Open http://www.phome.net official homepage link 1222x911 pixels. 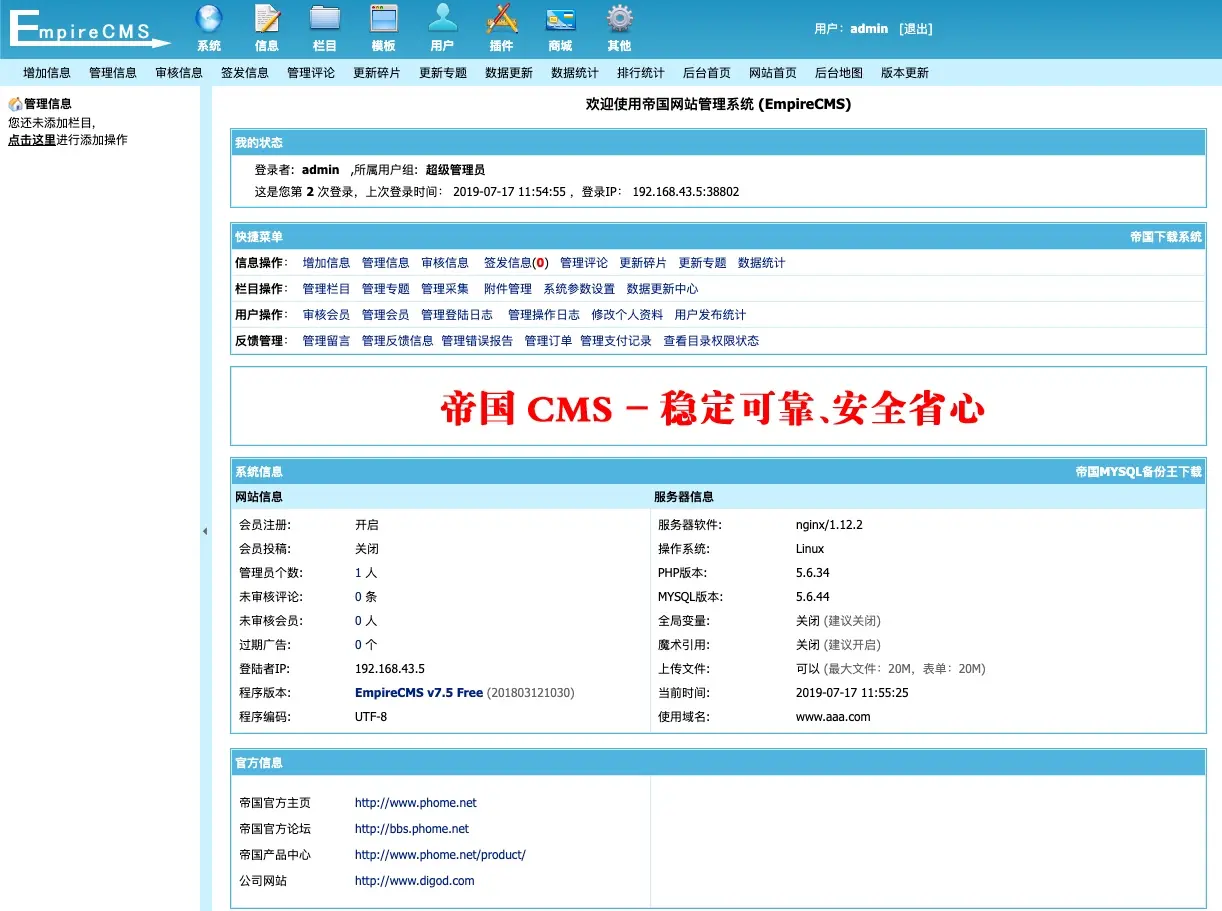click(x=416, y=803)
